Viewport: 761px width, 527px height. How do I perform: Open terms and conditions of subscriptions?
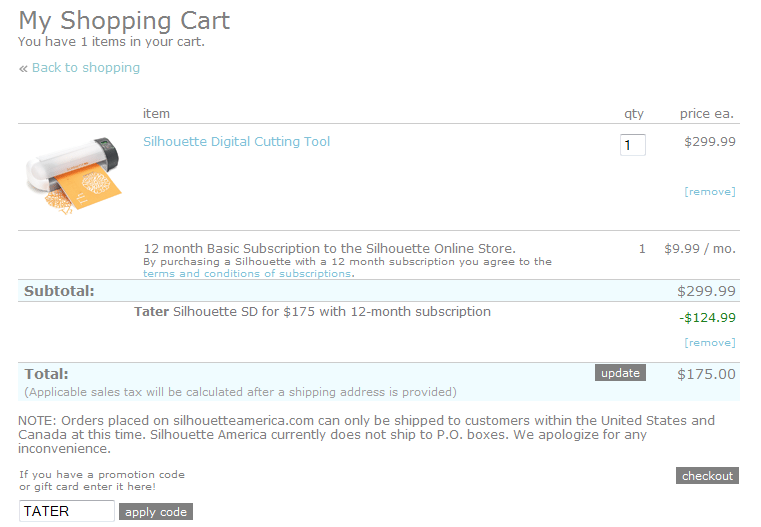click(x=247, y=274)
